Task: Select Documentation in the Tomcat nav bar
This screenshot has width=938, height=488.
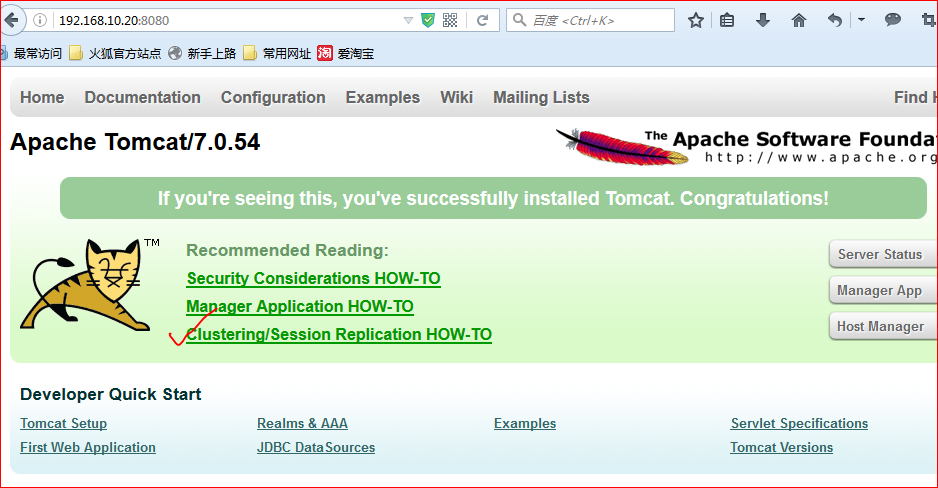Action: pyautogui.click(x=142, y=97)
